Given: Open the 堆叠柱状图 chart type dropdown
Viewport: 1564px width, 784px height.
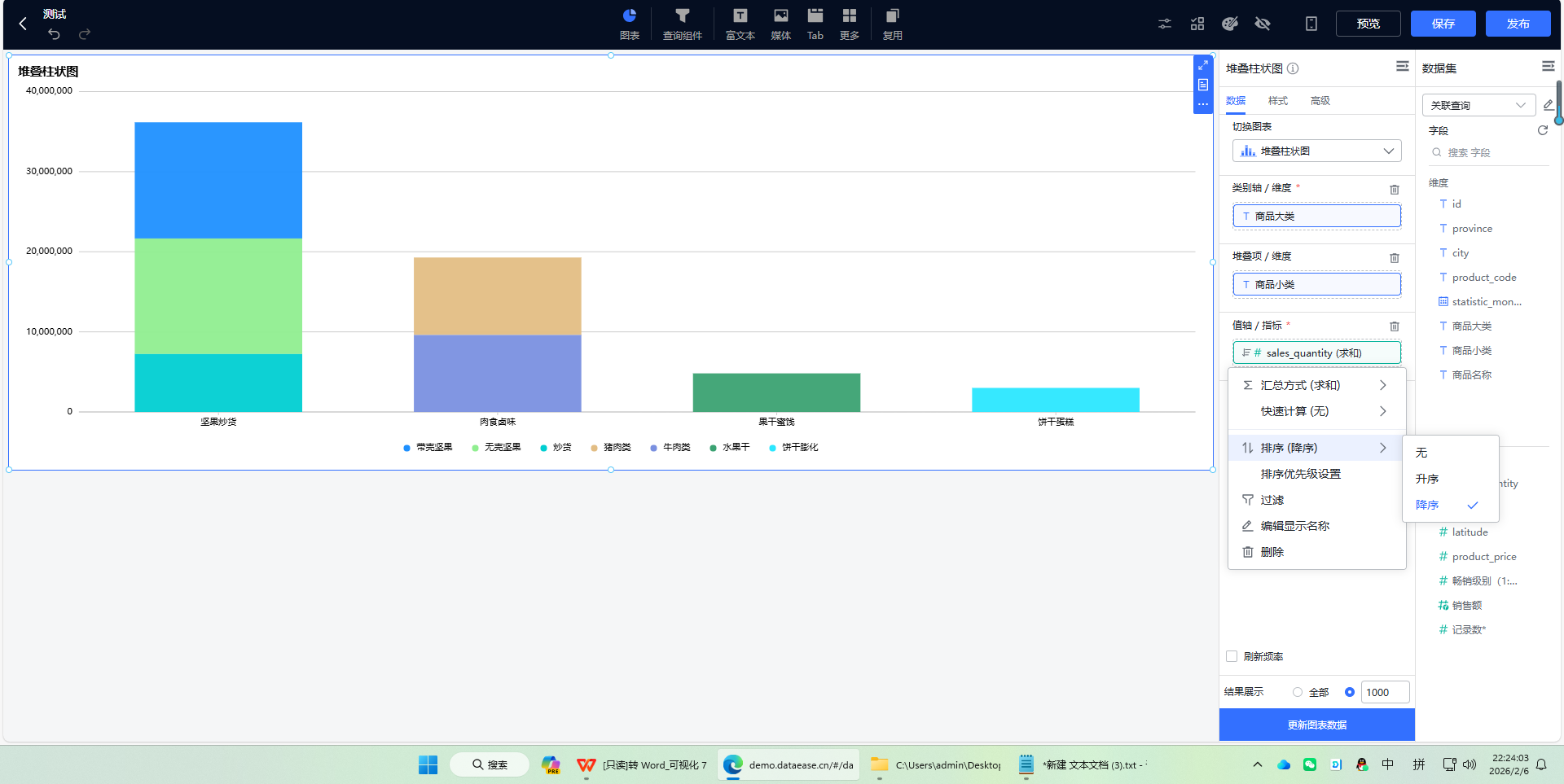Looking at the screenshot, I should (1317, 151).
